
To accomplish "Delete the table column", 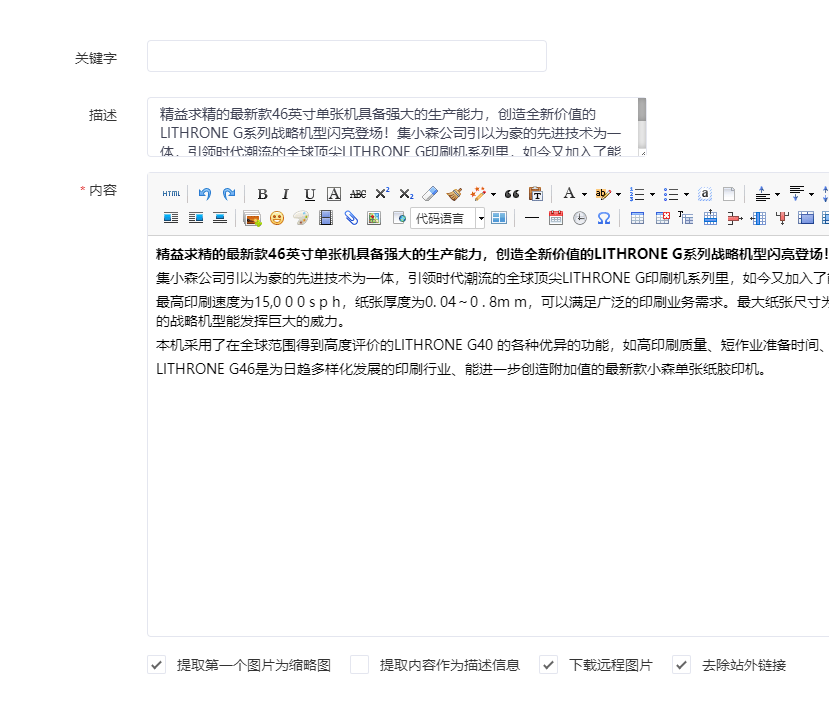I will coord(782,218).
